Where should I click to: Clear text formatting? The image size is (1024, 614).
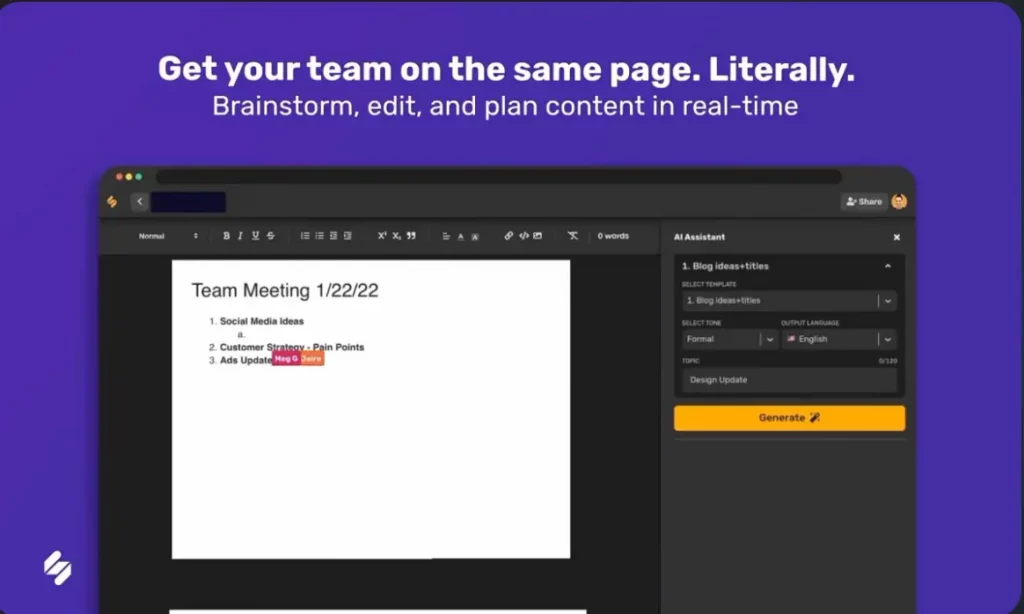coord(573,236)
